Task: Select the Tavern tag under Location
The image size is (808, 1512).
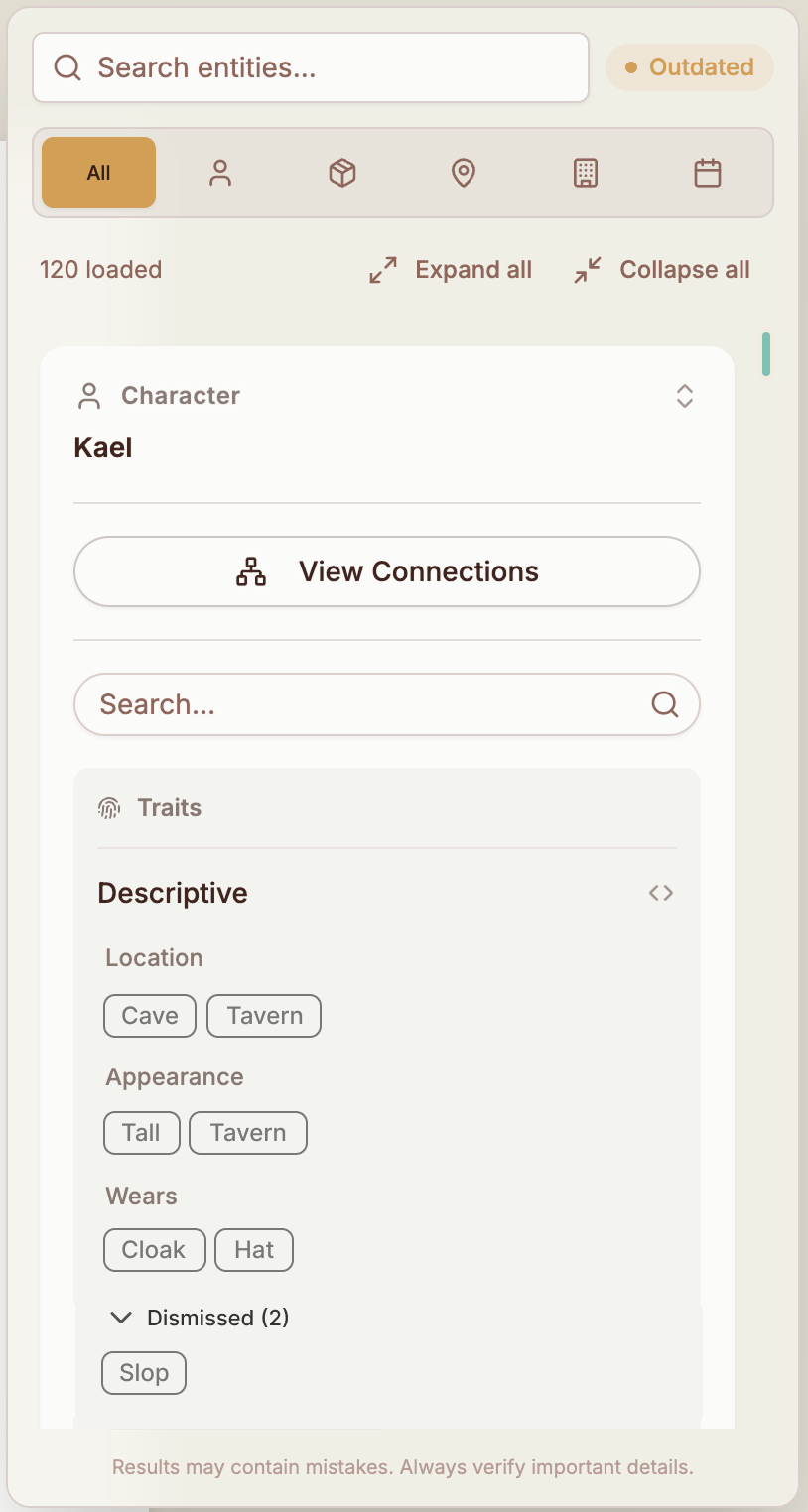Action: click(x=264, y=1016)
